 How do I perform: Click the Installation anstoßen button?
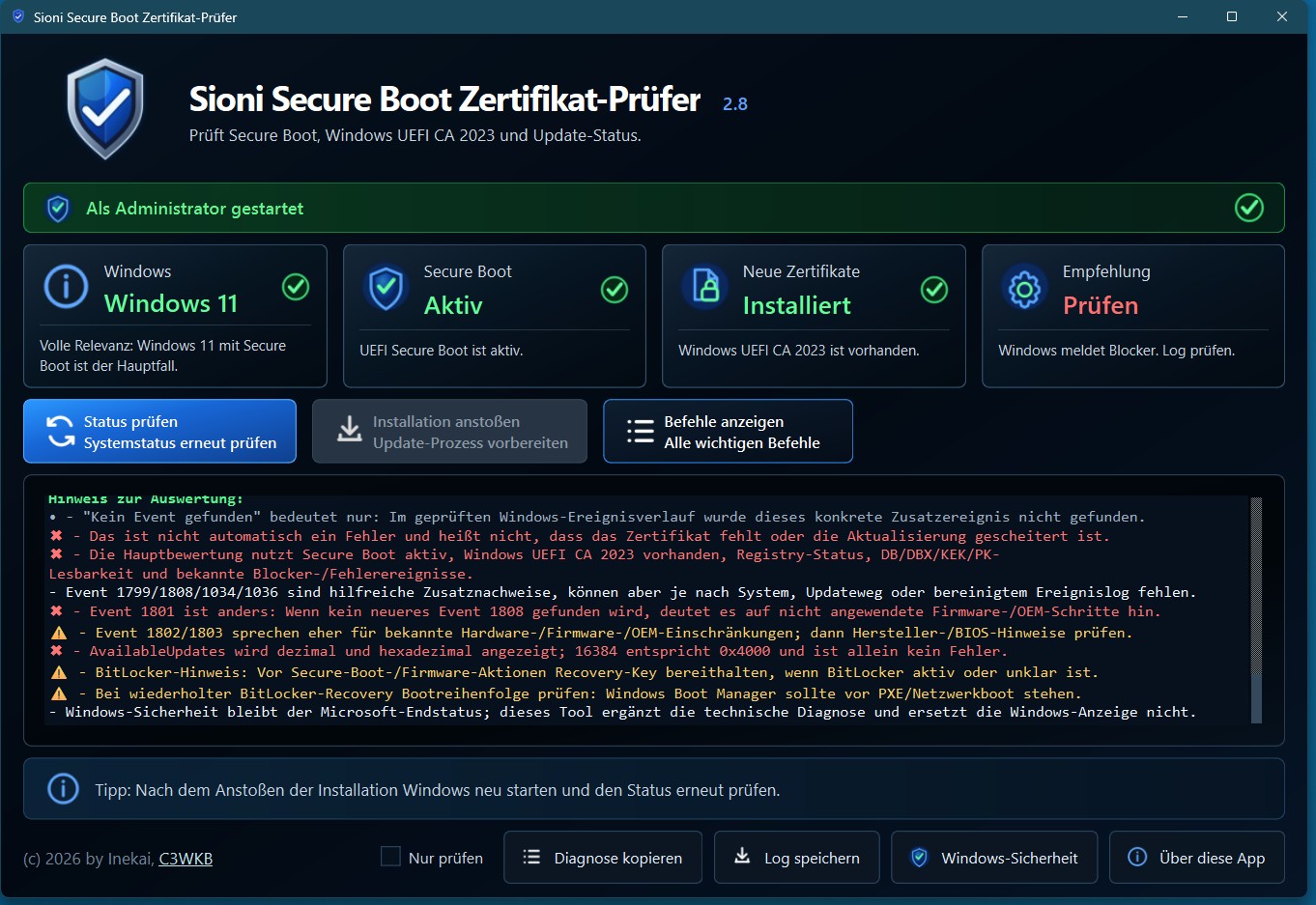(450, 432)
